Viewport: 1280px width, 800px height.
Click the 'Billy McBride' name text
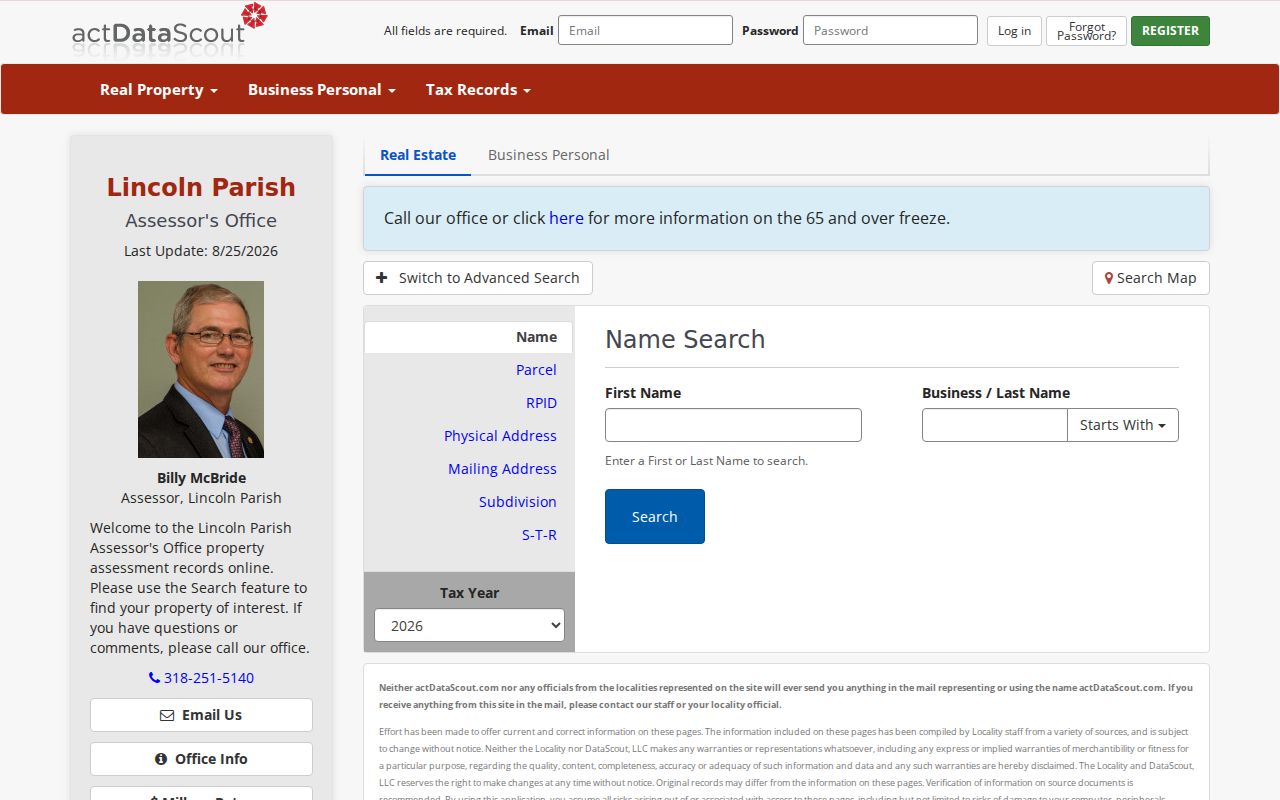[x=201, y=478]
